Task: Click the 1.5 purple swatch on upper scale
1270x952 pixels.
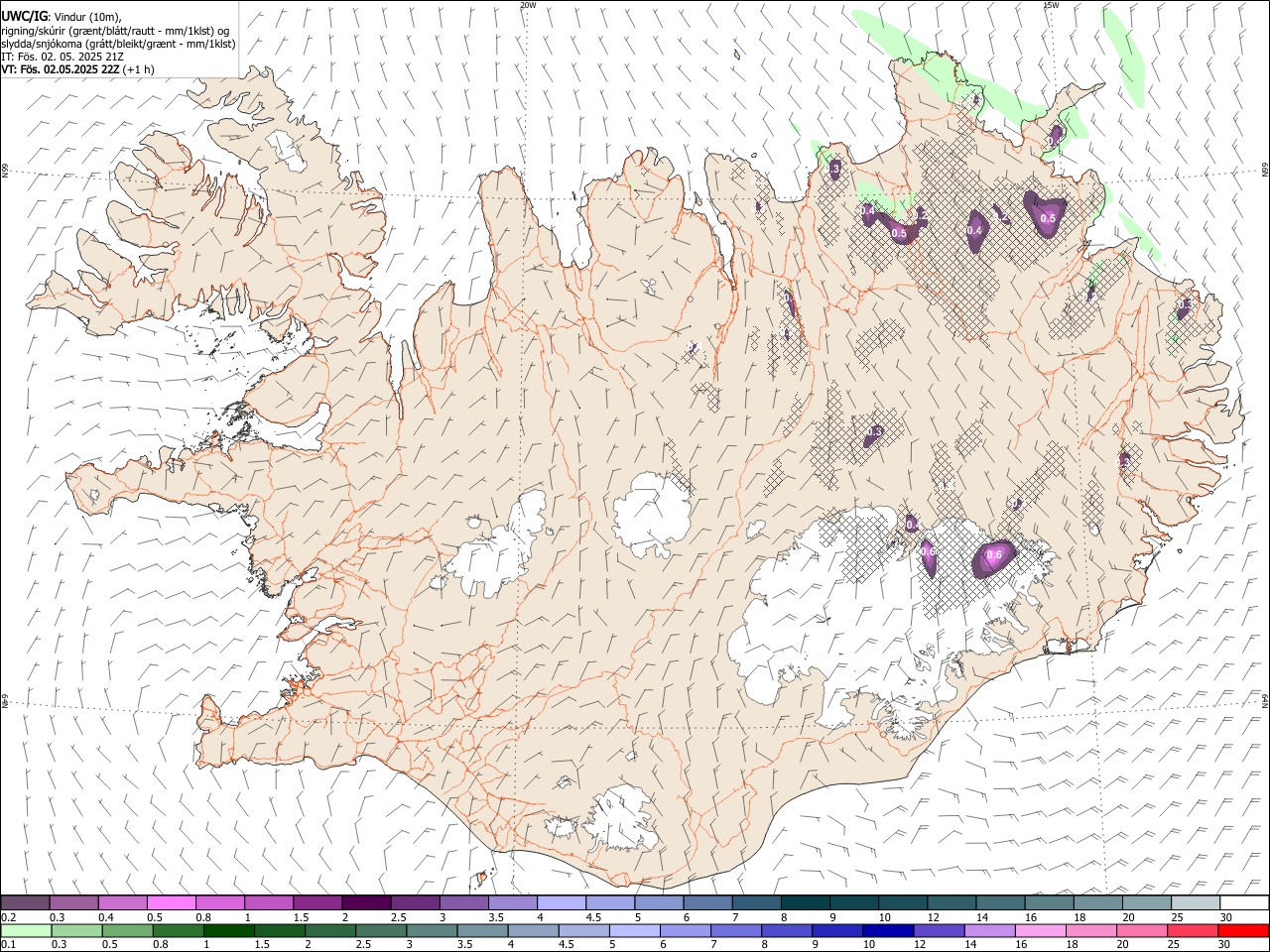Action: (x=317, y=902)
